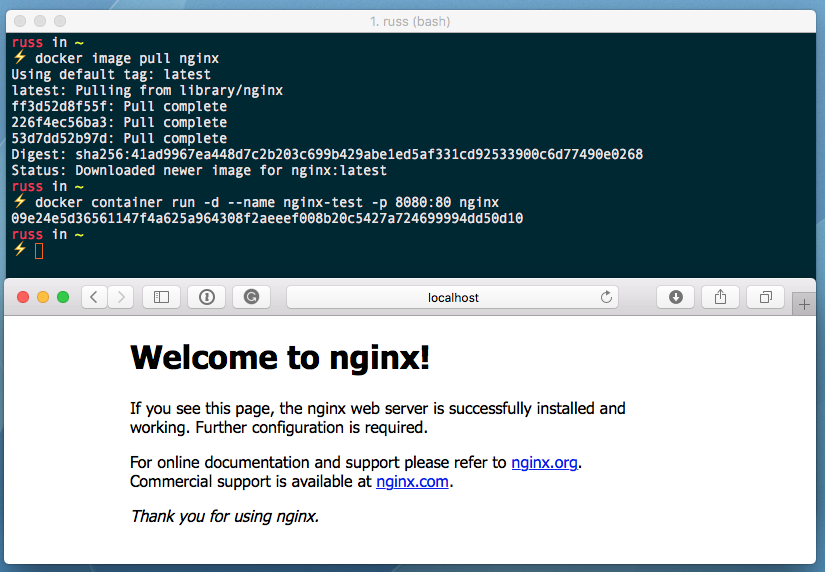Image resolution: width=825 pixels, height=572 pixels.
Task: Minimize the Safari window
Action: tap(43, 297)
